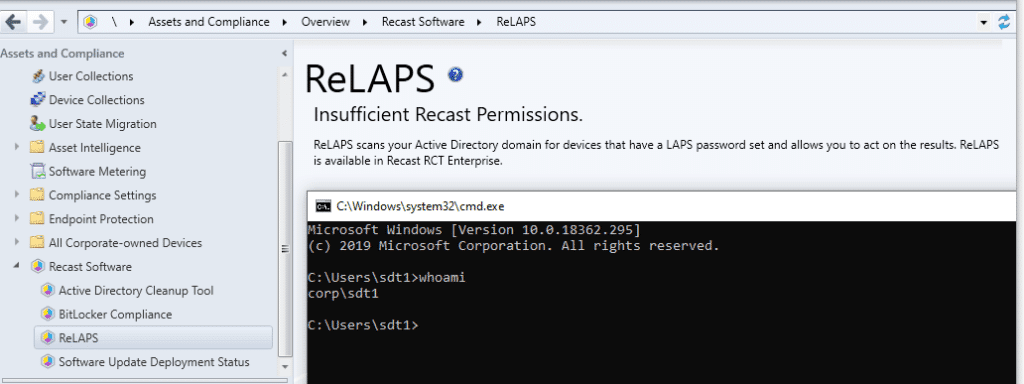Expand the Endpoint Protection folder

17,219
